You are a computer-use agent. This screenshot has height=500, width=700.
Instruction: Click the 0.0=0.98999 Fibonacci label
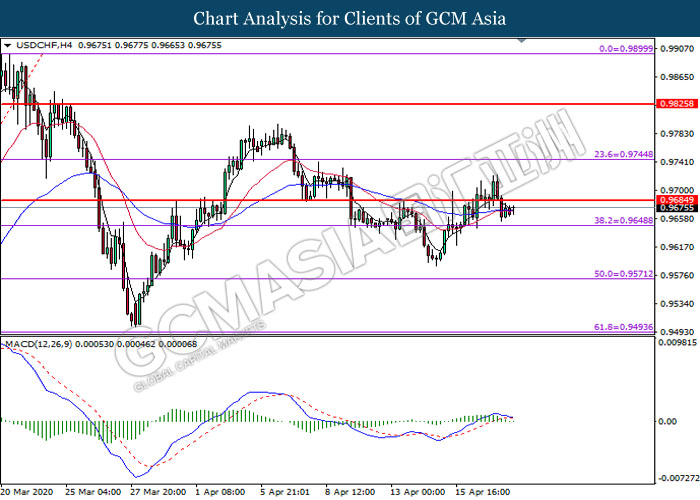tap(626, 49)
